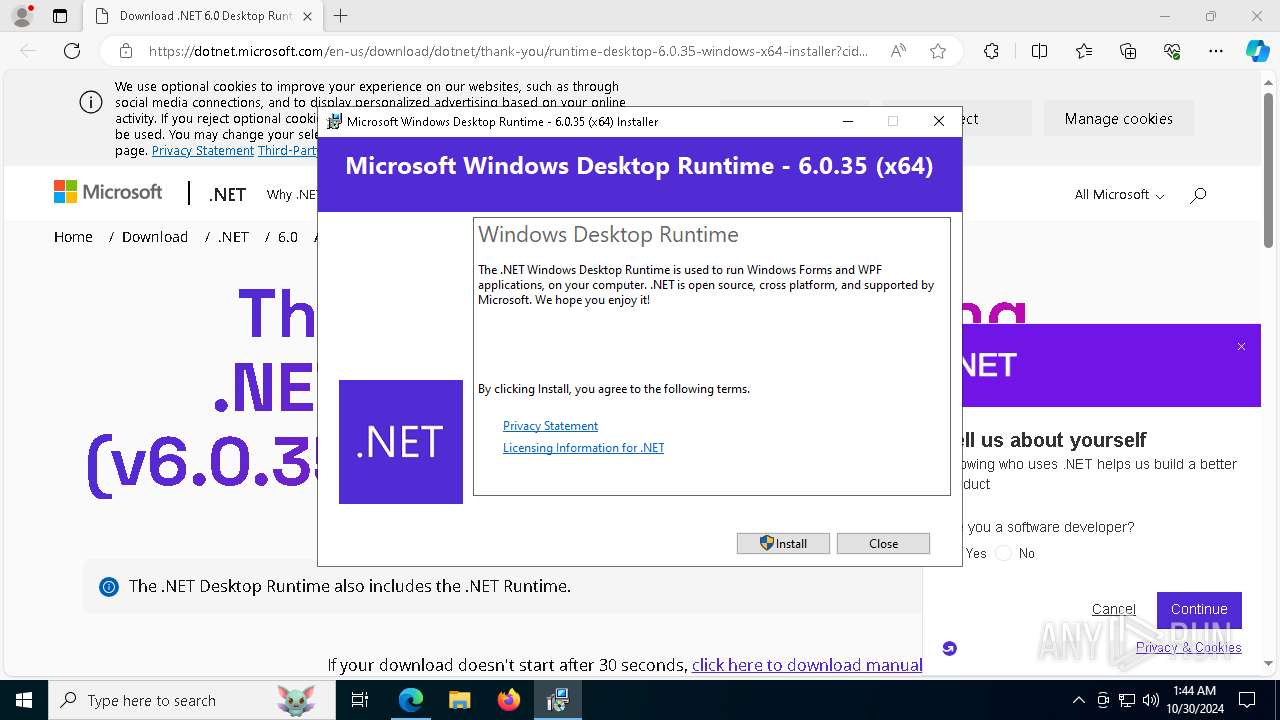Open Microsoft Edge from taskbar
Viewport: 1280px width, 720px height.
coord(411,700)
